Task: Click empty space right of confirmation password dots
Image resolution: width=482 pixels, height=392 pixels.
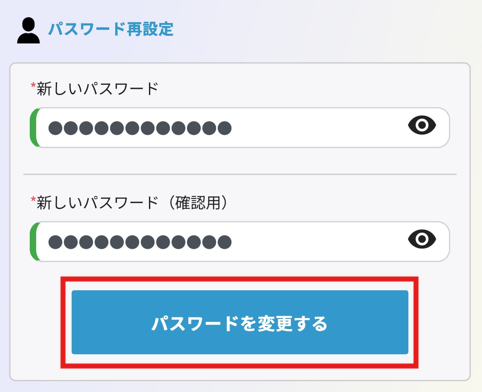Action: (318, 242)
